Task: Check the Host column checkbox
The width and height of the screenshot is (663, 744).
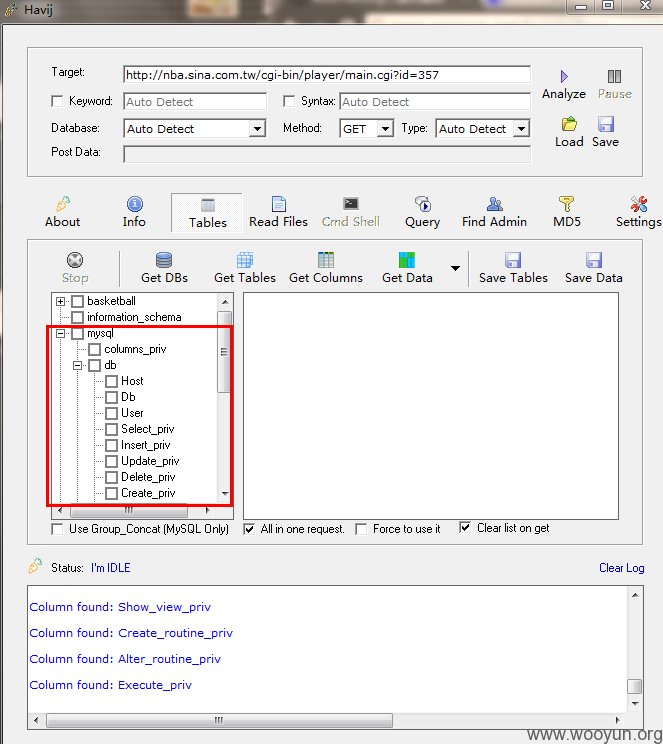Action: point(112,381)
